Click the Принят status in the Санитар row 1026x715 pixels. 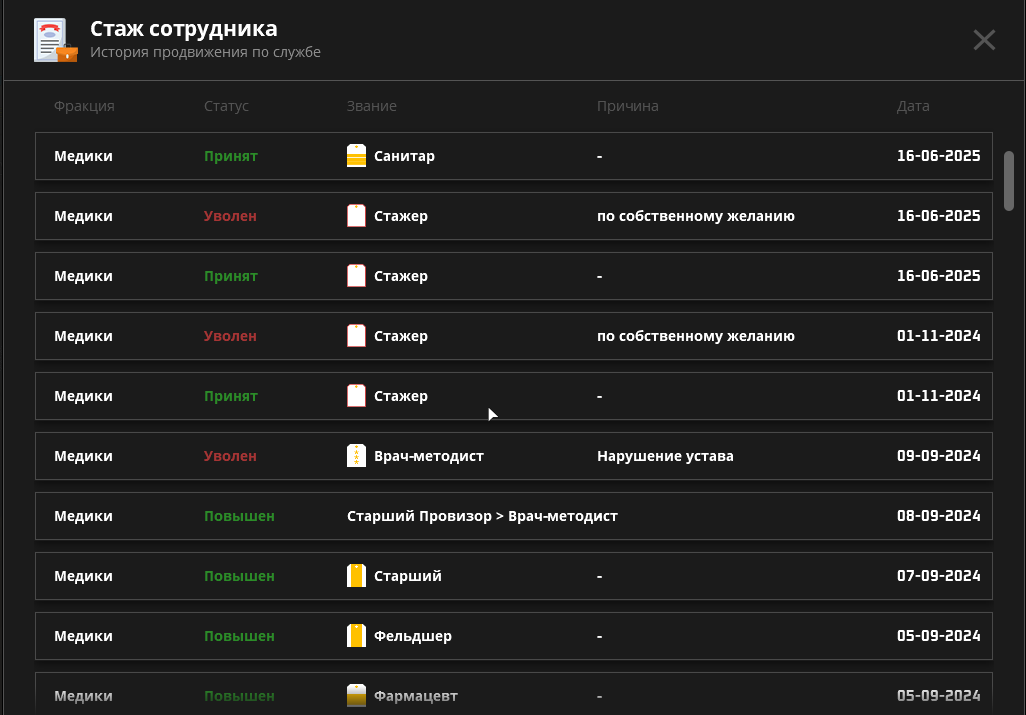click(231, 156)
